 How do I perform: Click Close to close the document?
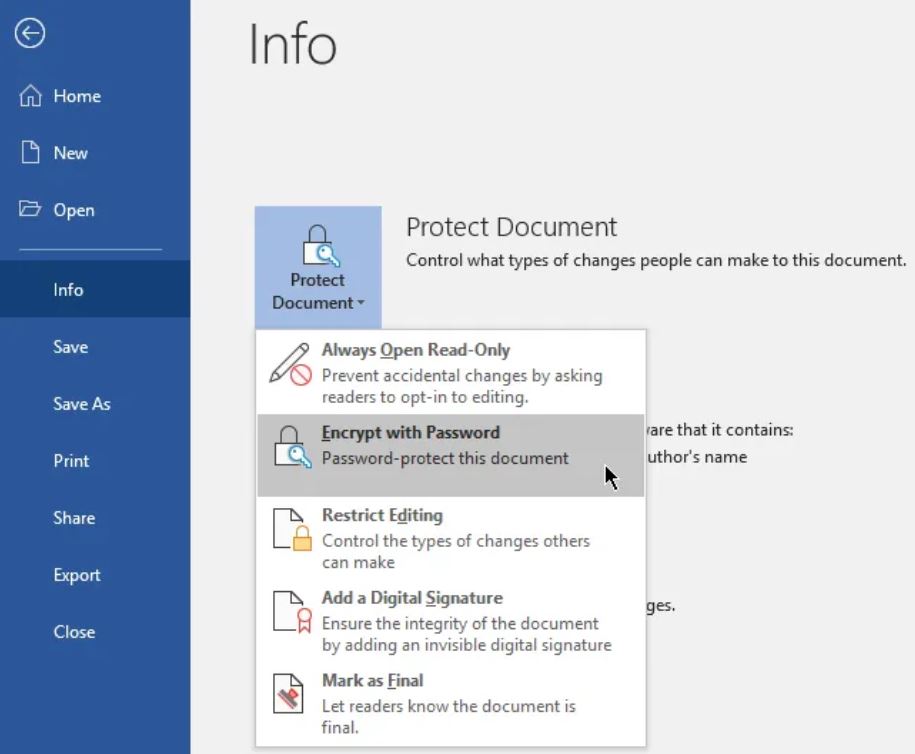click(x=74, y=632)
